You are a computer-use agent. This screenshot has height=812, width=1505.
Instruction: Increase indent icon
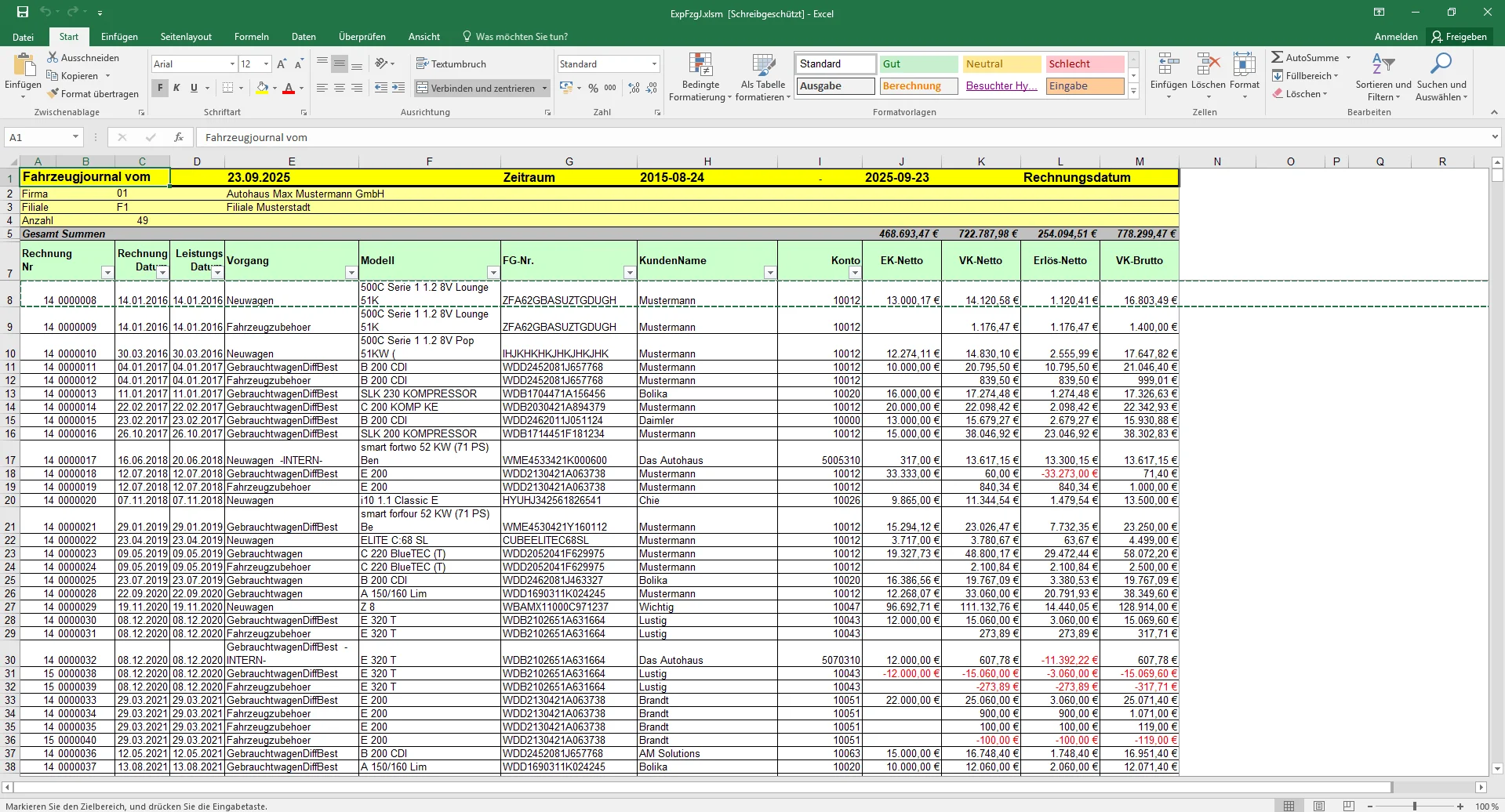coord(398,88)
